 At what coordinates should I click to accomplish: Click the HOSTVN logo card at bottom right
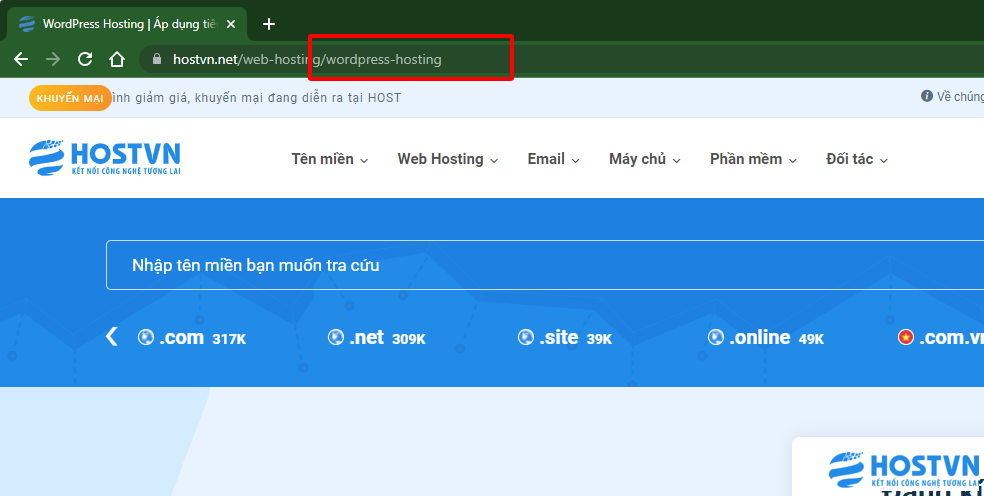(904, 470)
